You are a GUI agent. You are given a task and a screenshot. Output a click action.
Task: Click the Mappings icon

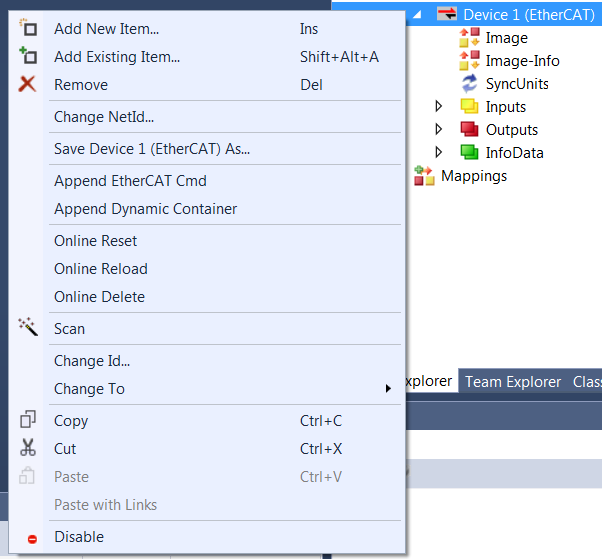(x=424, y=176)
